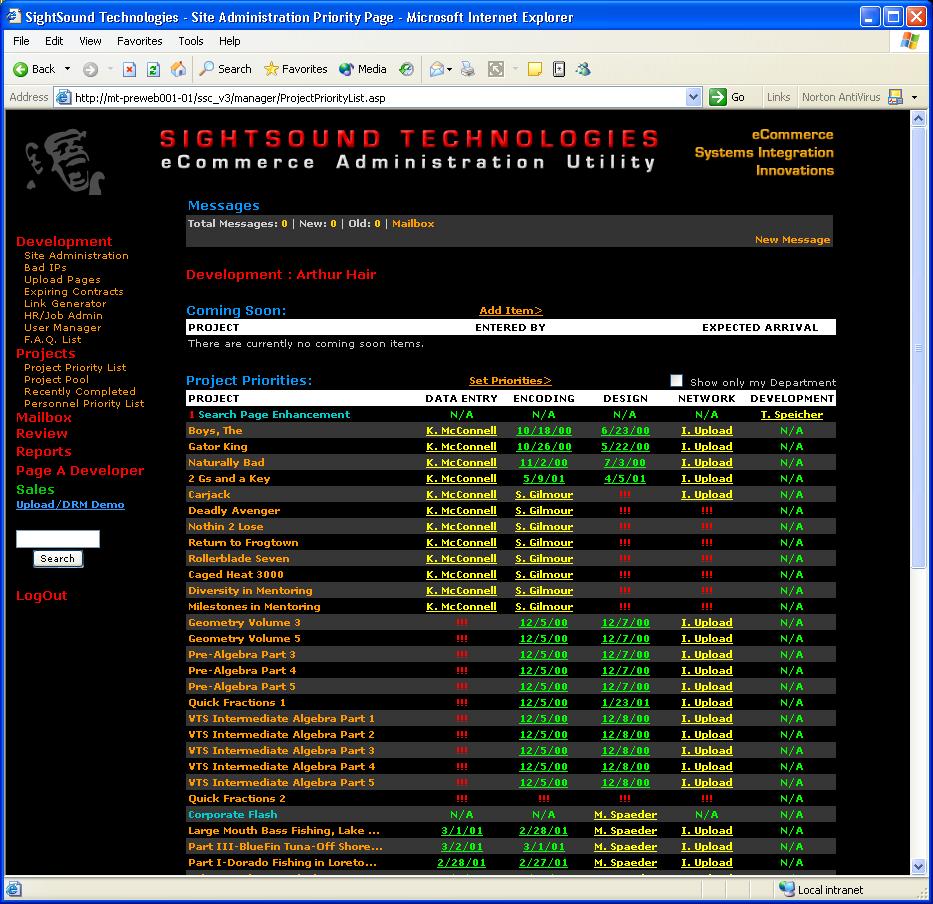Screen dimensions: 933x904
Task: Click the Norton AntiVirus toolbar icon
Action: click(x=896, y=97)
